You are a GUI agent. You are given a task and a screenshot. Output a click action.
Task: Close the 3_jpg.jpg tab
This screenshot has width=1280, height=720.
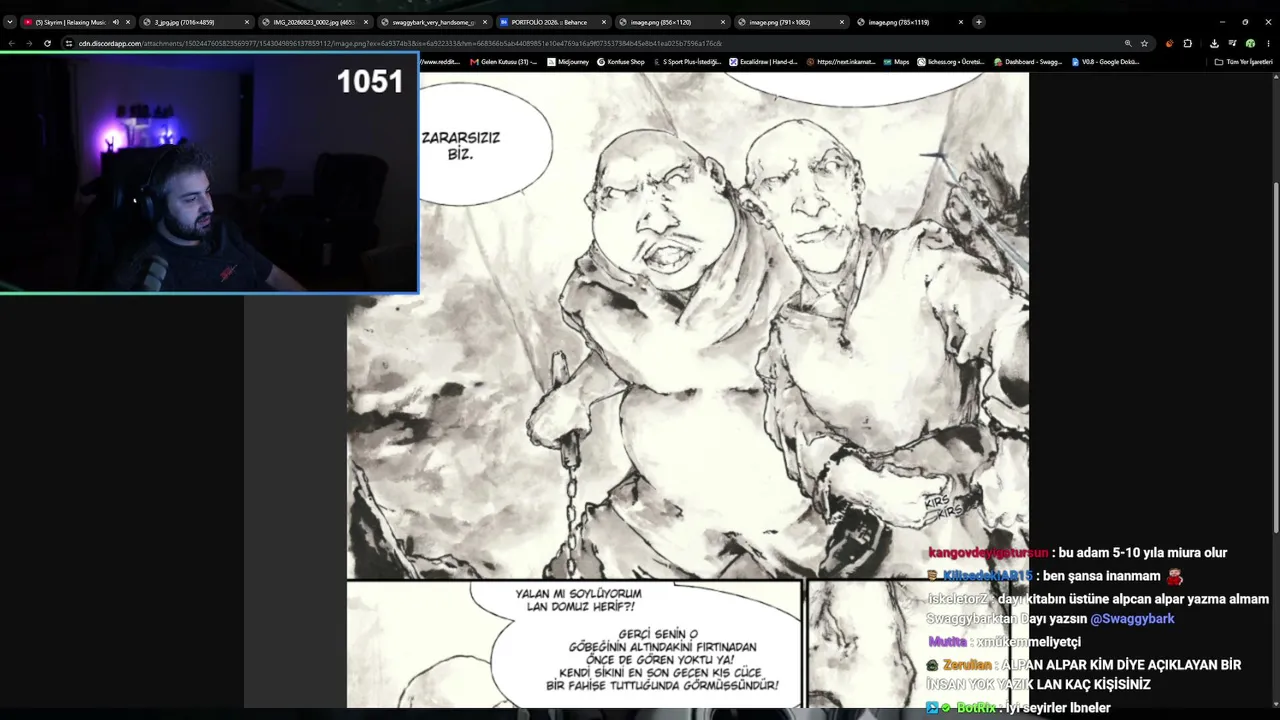pyautogui.click(x=246, y=22)
